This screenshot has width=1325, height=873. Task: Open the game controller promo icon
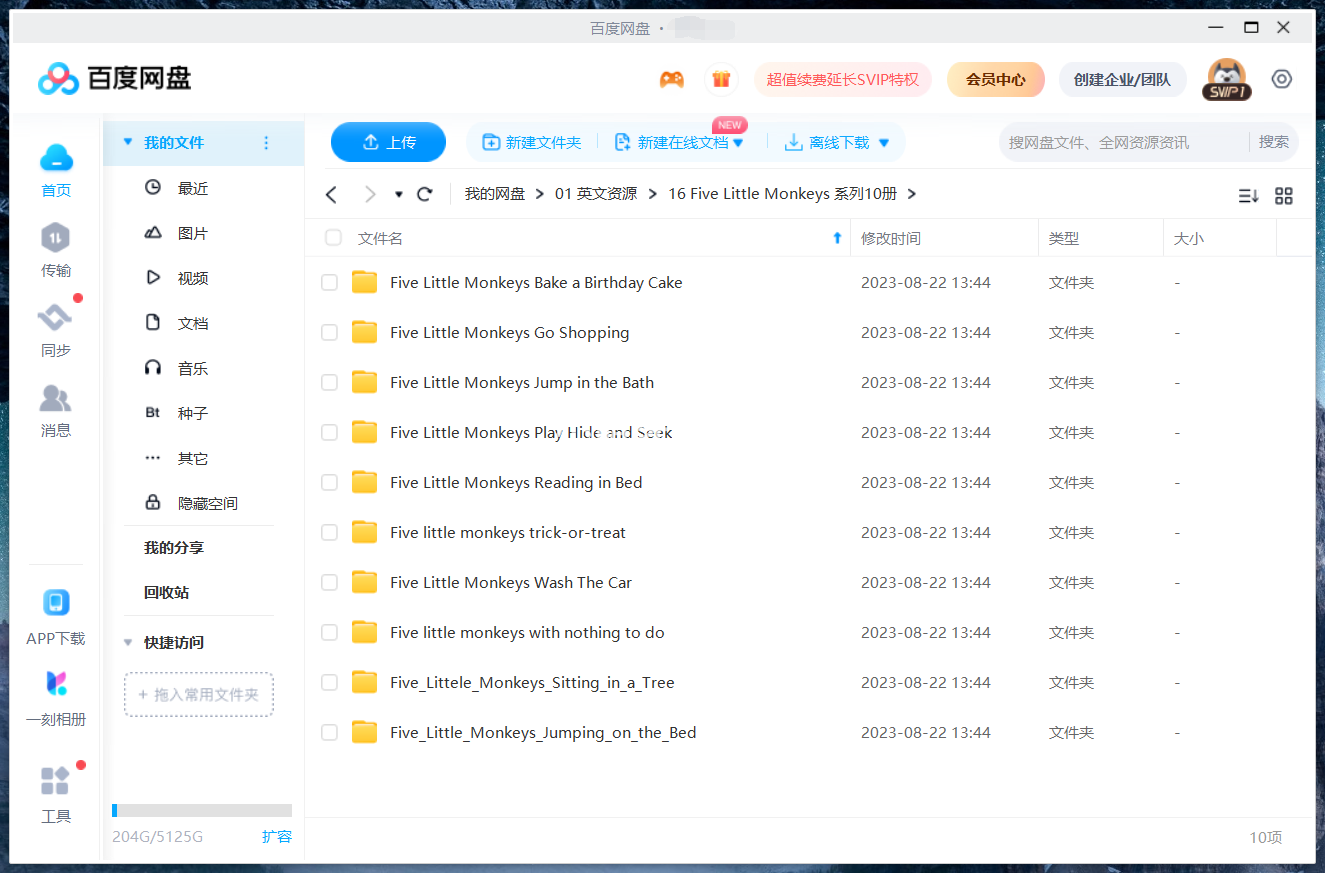(671, 78)
